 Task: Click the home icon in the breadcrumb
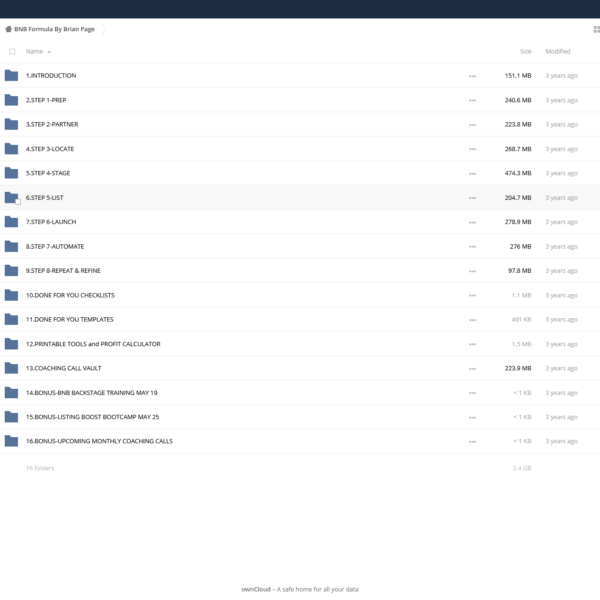8,29
